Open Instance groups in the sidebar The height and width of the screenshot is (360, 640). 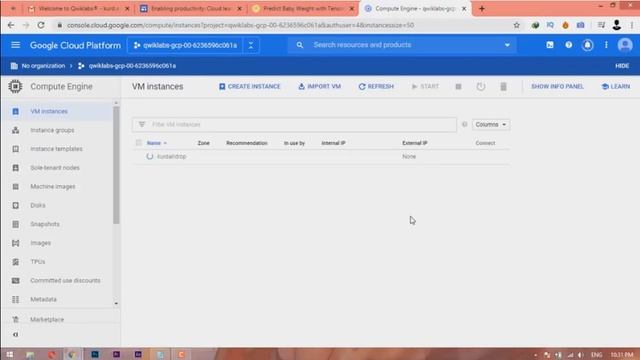coord(52,130)
